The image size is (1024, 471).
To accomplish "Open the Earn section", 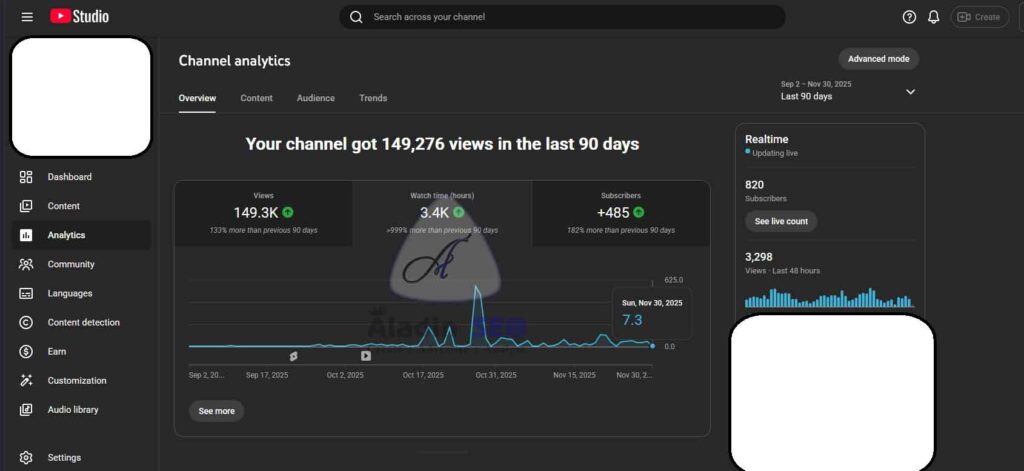I will pos(58,351).
